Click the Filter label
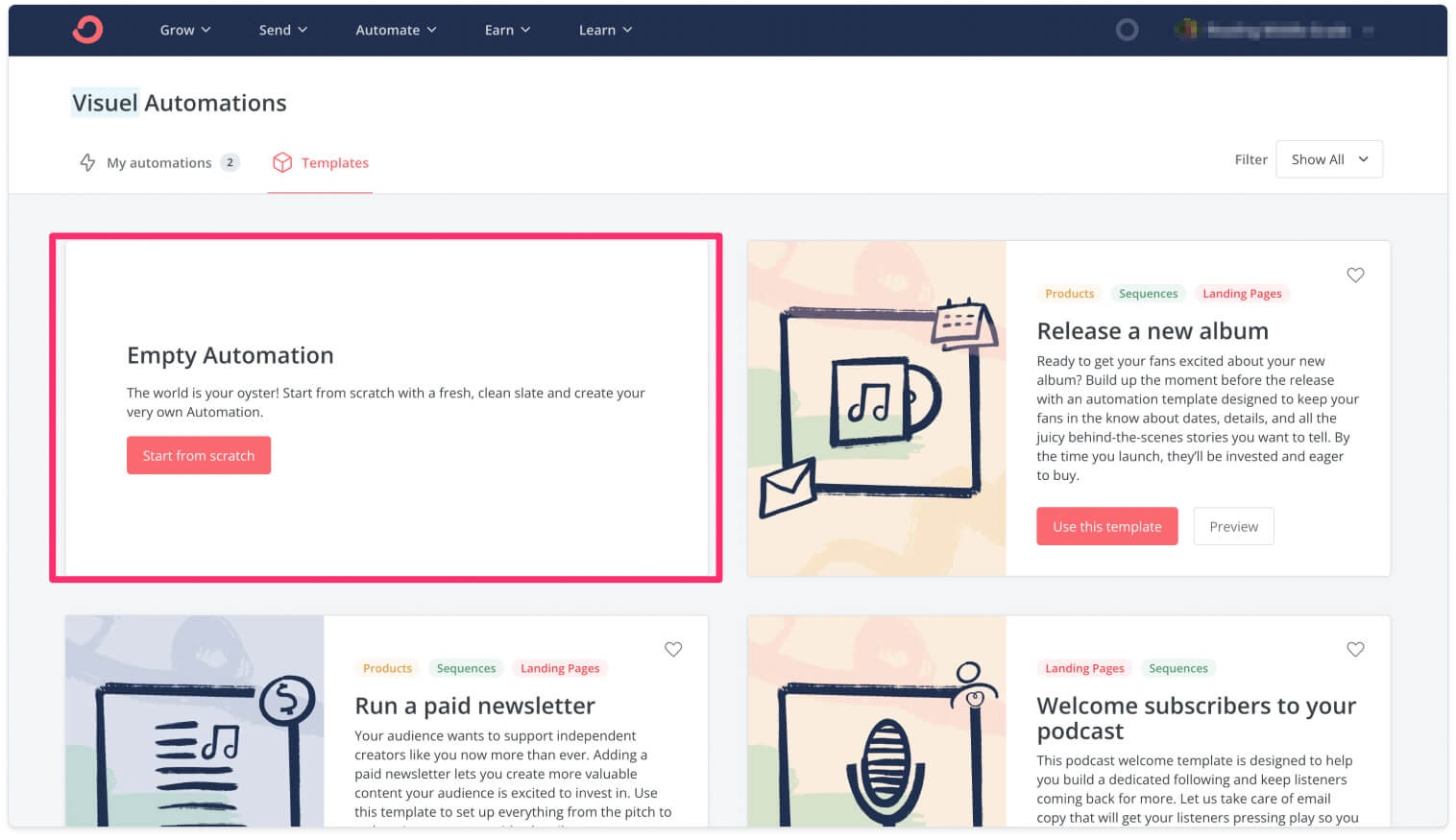The image size is (1456, 840). tap(1250, 159)
